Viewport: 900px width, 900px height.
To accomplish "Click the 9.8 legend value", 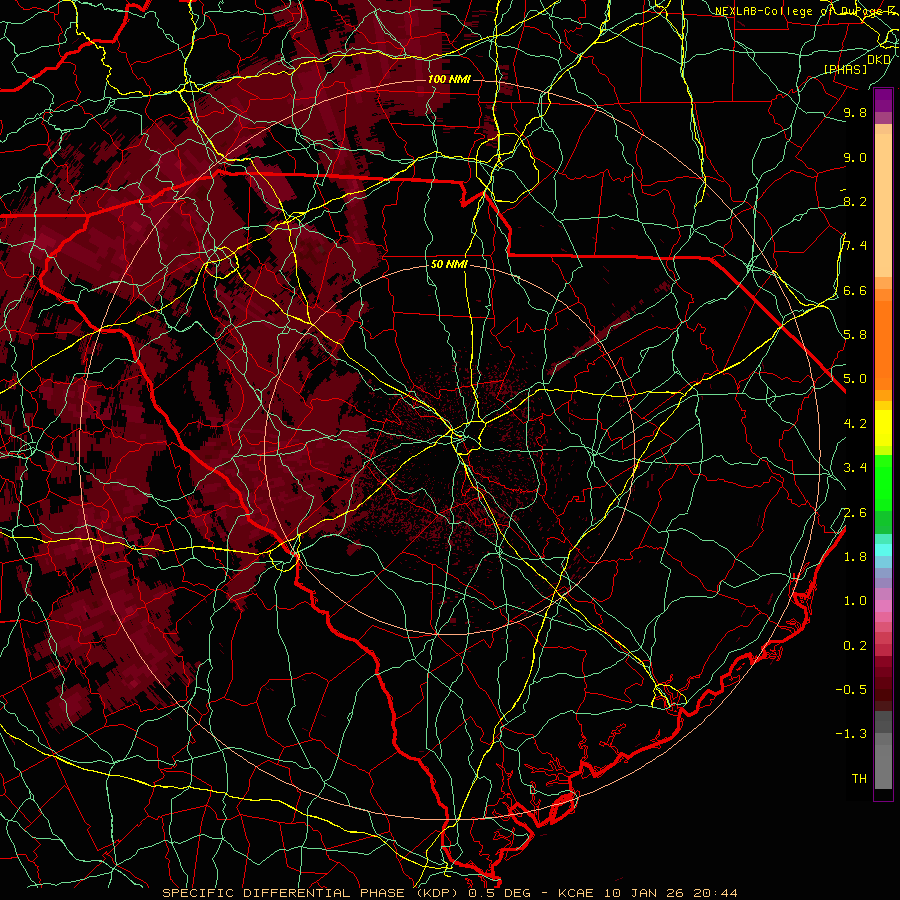I will click(855, 113).
